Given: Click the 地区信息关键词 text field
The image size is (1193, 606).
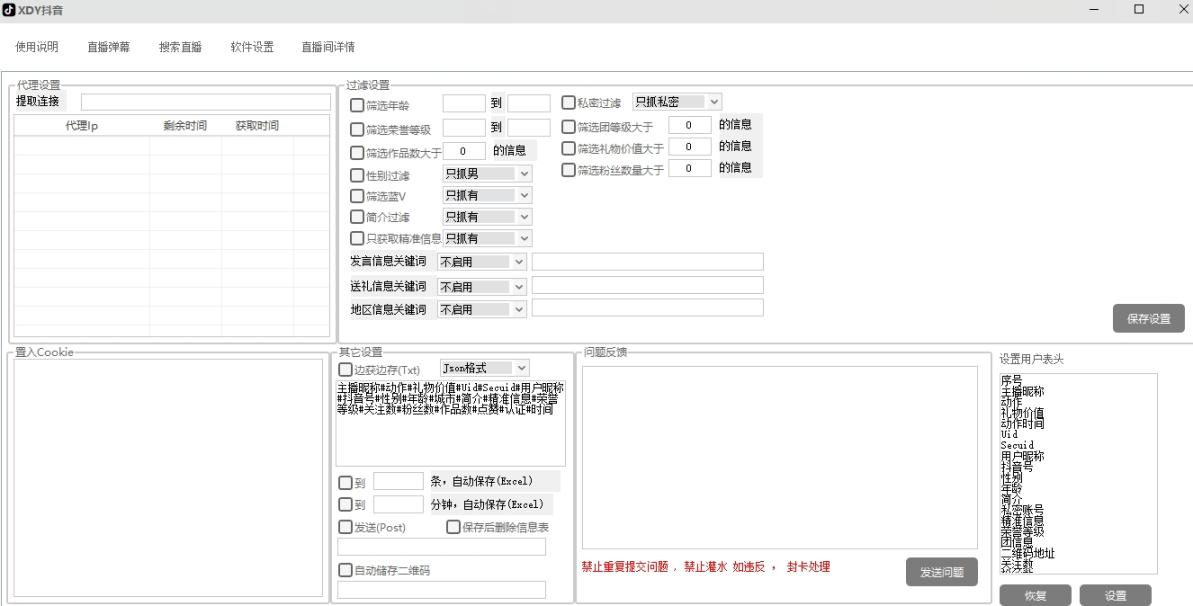Looking at the screenshot, I should pos(647,308).
